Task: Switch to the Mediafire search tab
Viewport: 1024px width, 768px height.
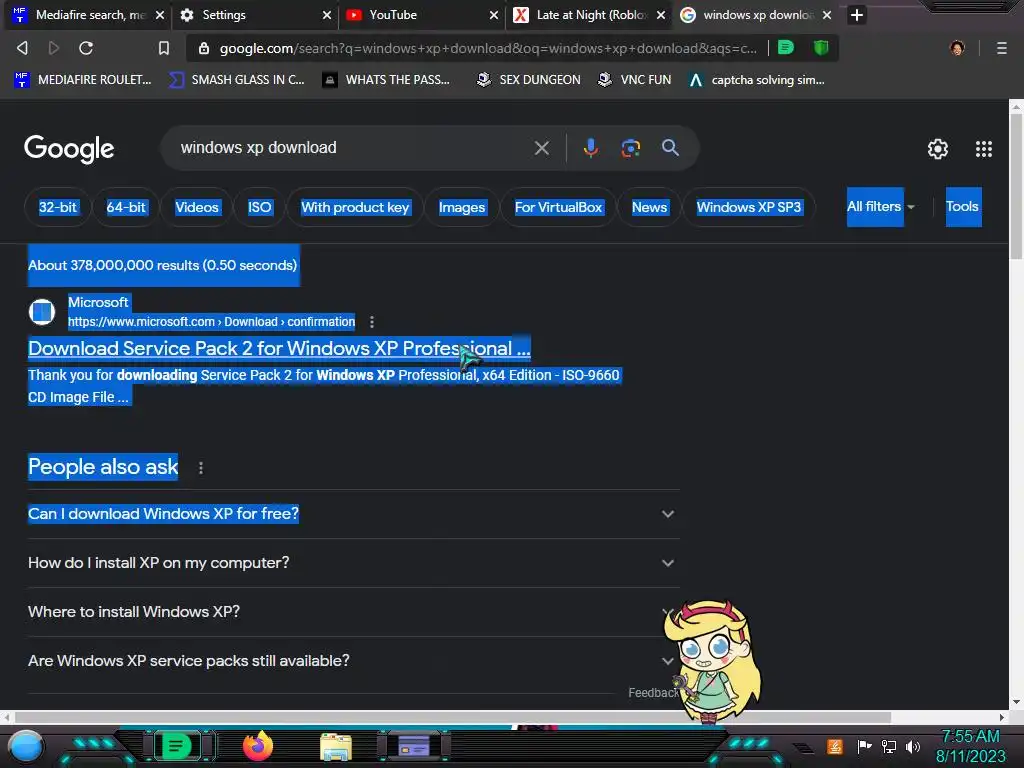Action: [88, 15]
